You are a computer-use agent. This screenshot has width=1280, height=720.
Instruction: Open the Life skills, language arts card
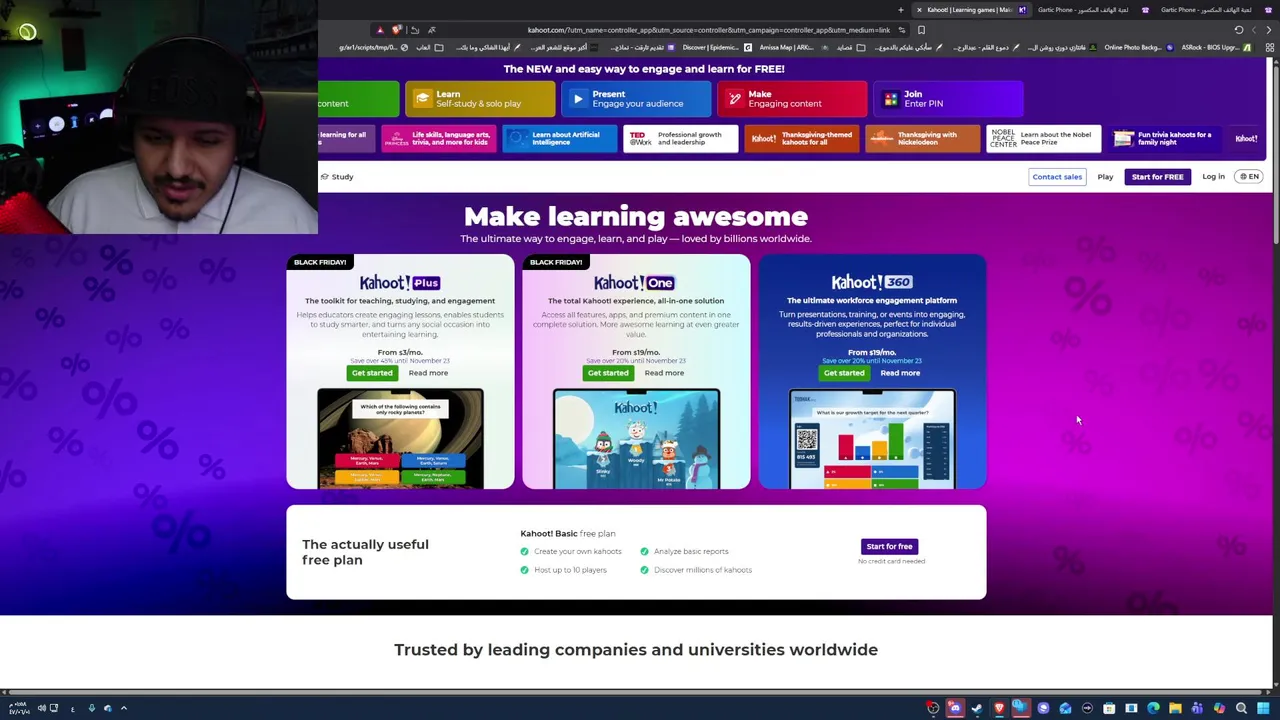(438, 139)
